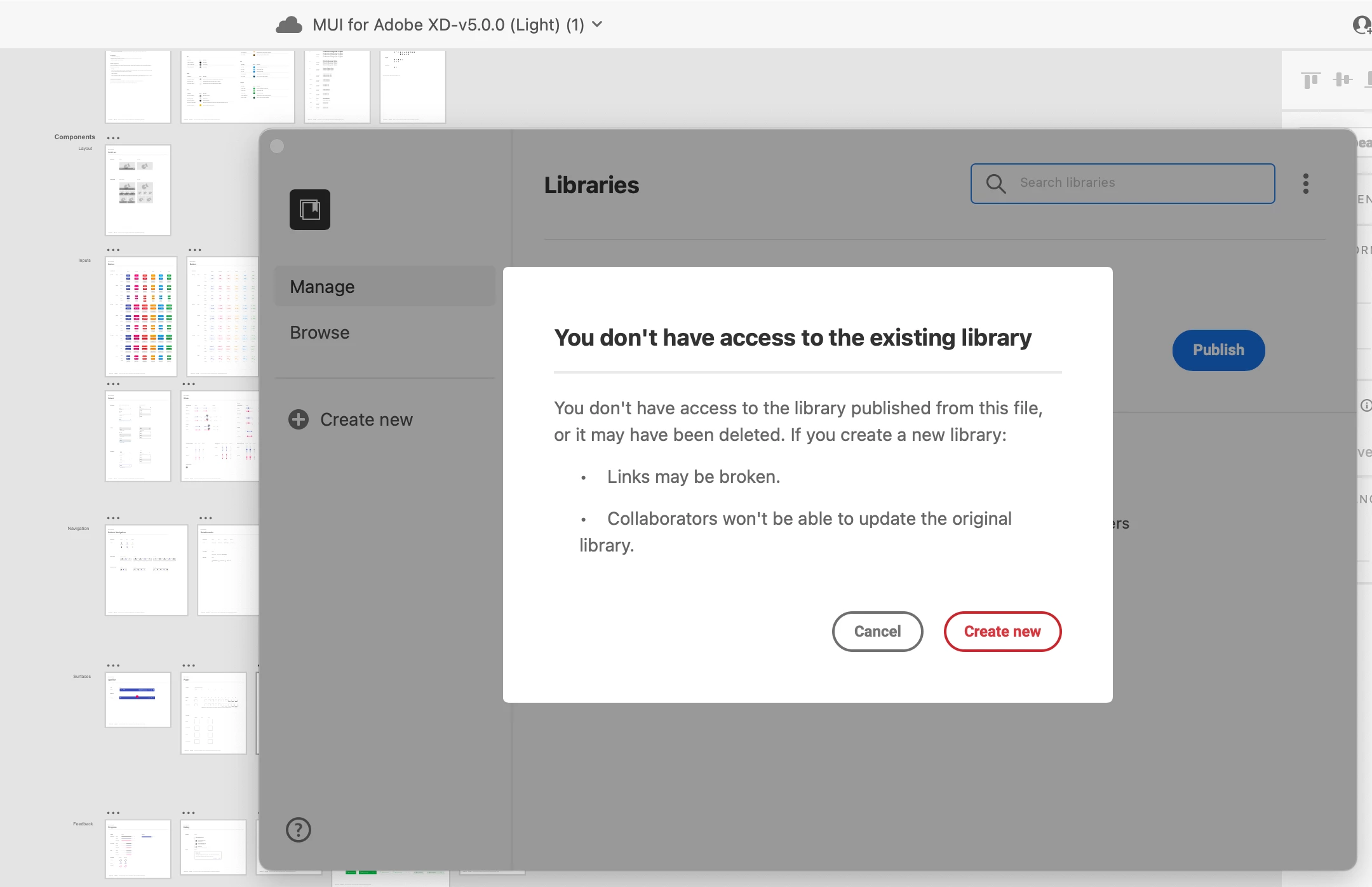Click the cloud document icon in title
Image resolution: width=1372 pixels, height=887 pixels.
289,25
